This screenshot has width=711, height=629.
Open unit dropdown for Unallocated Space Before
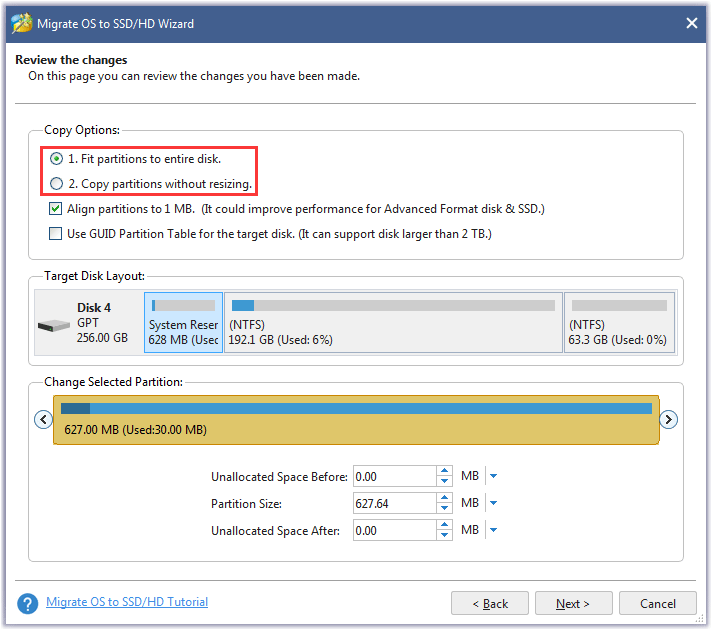point(494,476)
